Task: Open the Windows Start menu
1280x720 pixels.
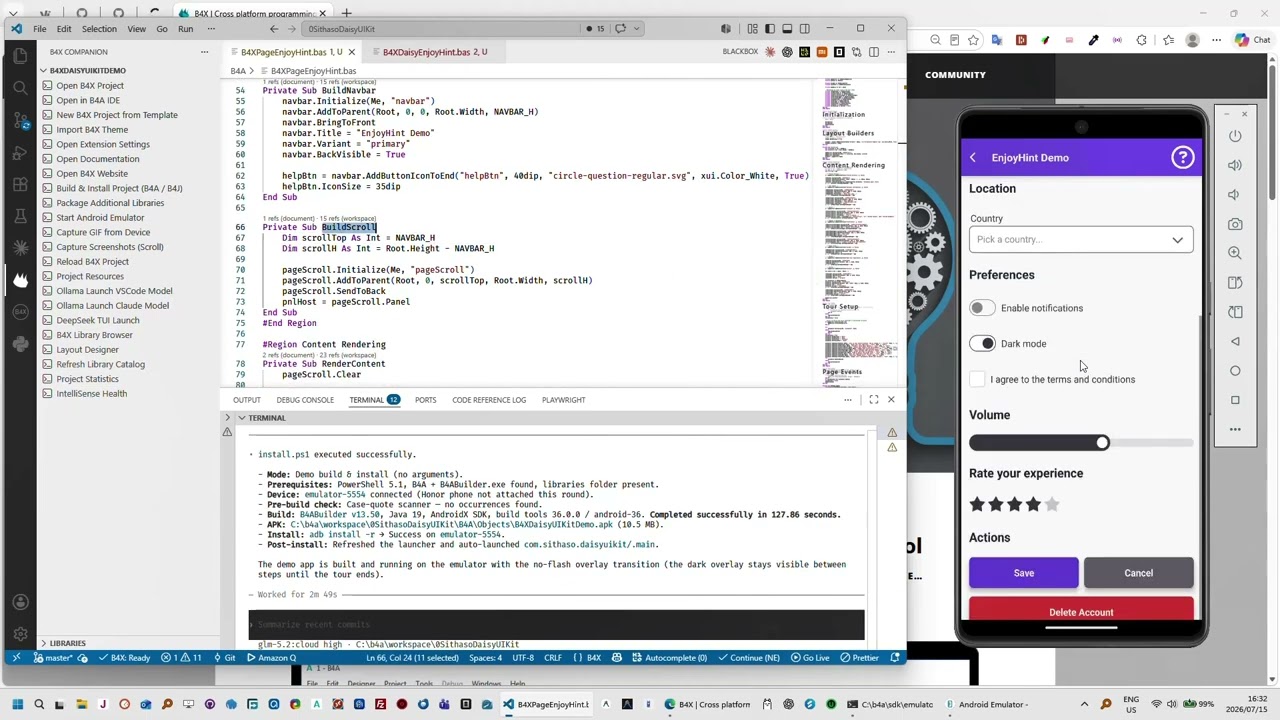Action: click(17, 704)
